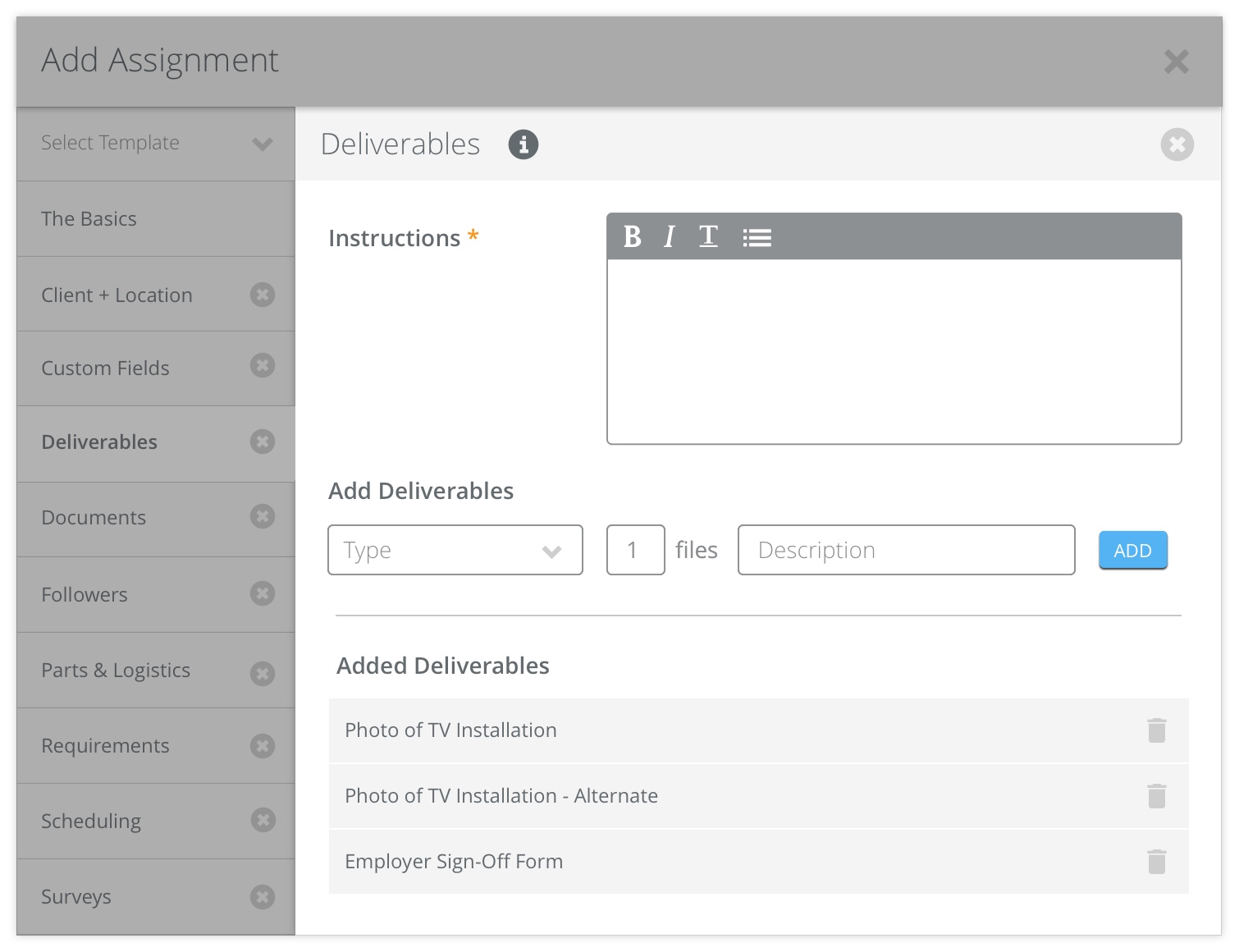Apply underline formatting in editor toolbar
This screenshot has width=1239, height=952.
pyautogui.click(x=708, y=237)
